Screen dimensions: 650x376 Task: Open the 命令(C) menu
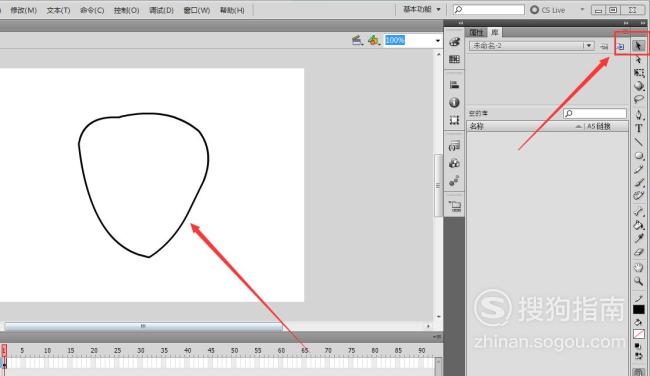point(92,10)
